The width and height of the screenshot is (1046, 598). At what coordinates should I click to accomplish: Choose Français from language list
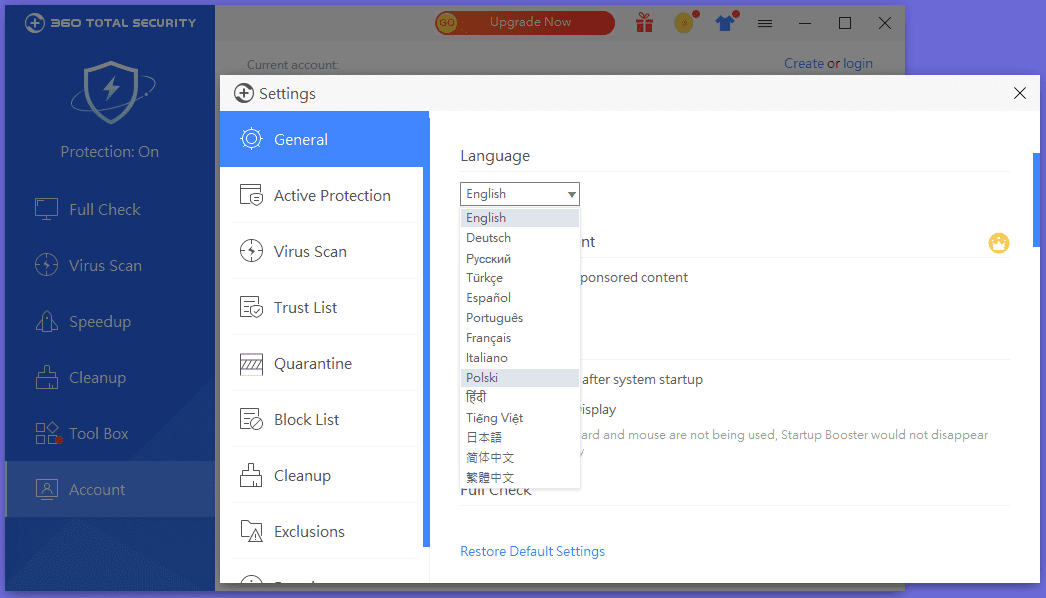520,338
